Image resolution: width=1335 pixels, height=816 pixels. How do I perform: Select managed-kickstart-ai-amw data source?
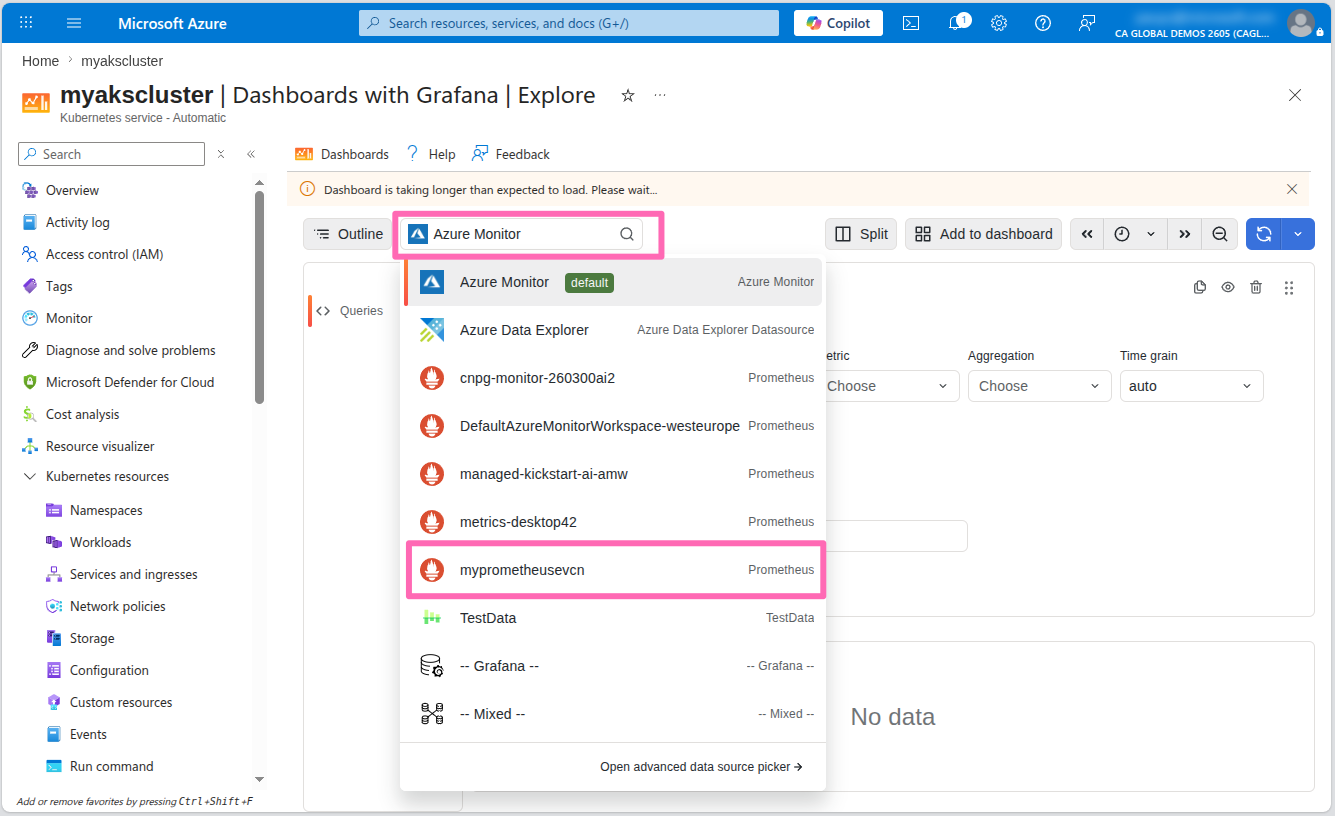613,474
